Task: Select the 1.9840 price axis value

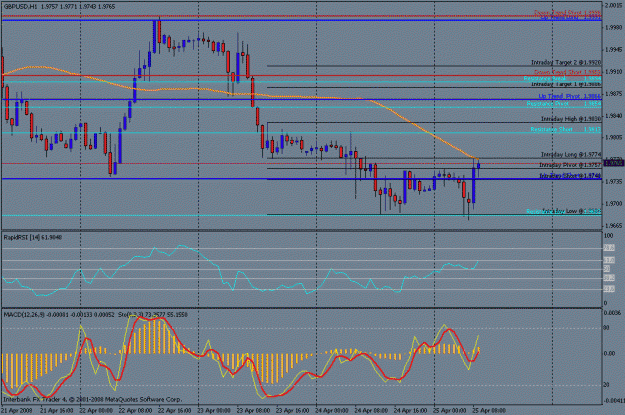Action: (613, 116)
